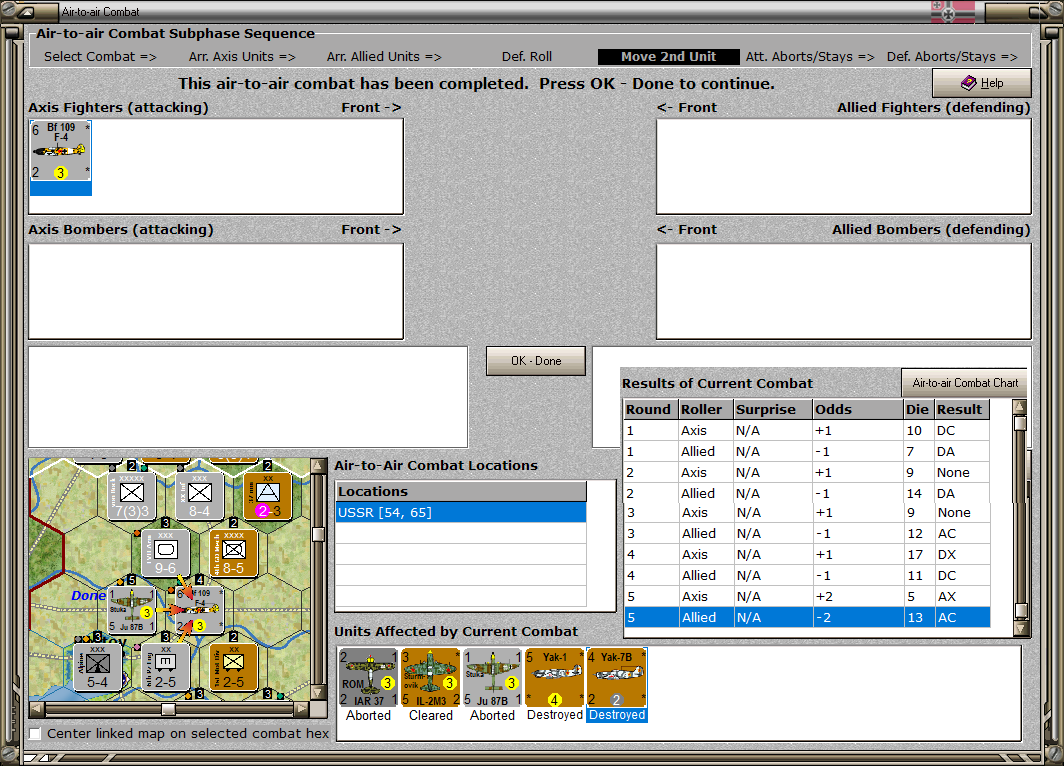Screen dimensions: 1064x766
Task: Open the Help button
Action: tap(981, 83)
